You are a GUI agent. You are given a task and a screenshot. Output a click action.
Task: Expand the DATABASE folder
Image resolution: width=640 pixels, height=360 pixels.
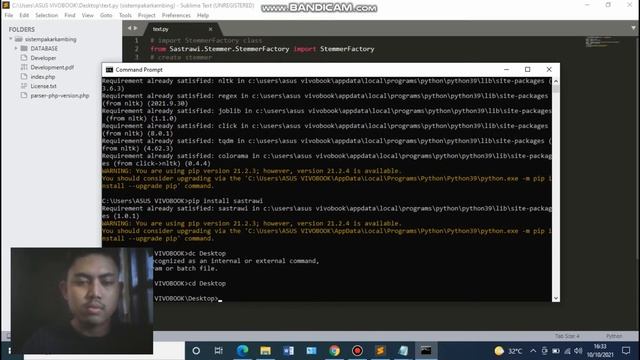click(16, 48)
